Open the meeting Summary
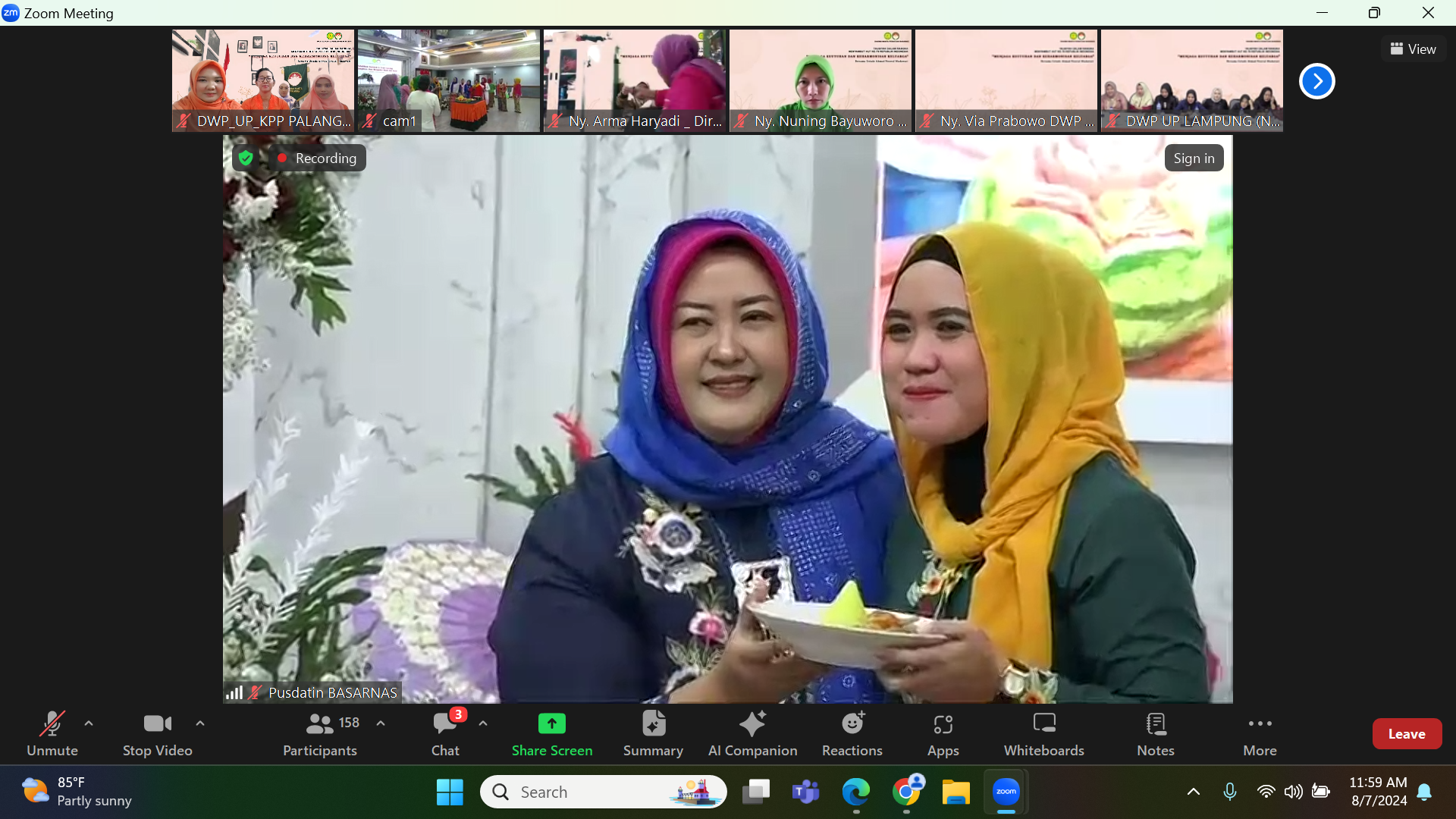Screen dimensions: 1456x819 (x=653, y=733)
